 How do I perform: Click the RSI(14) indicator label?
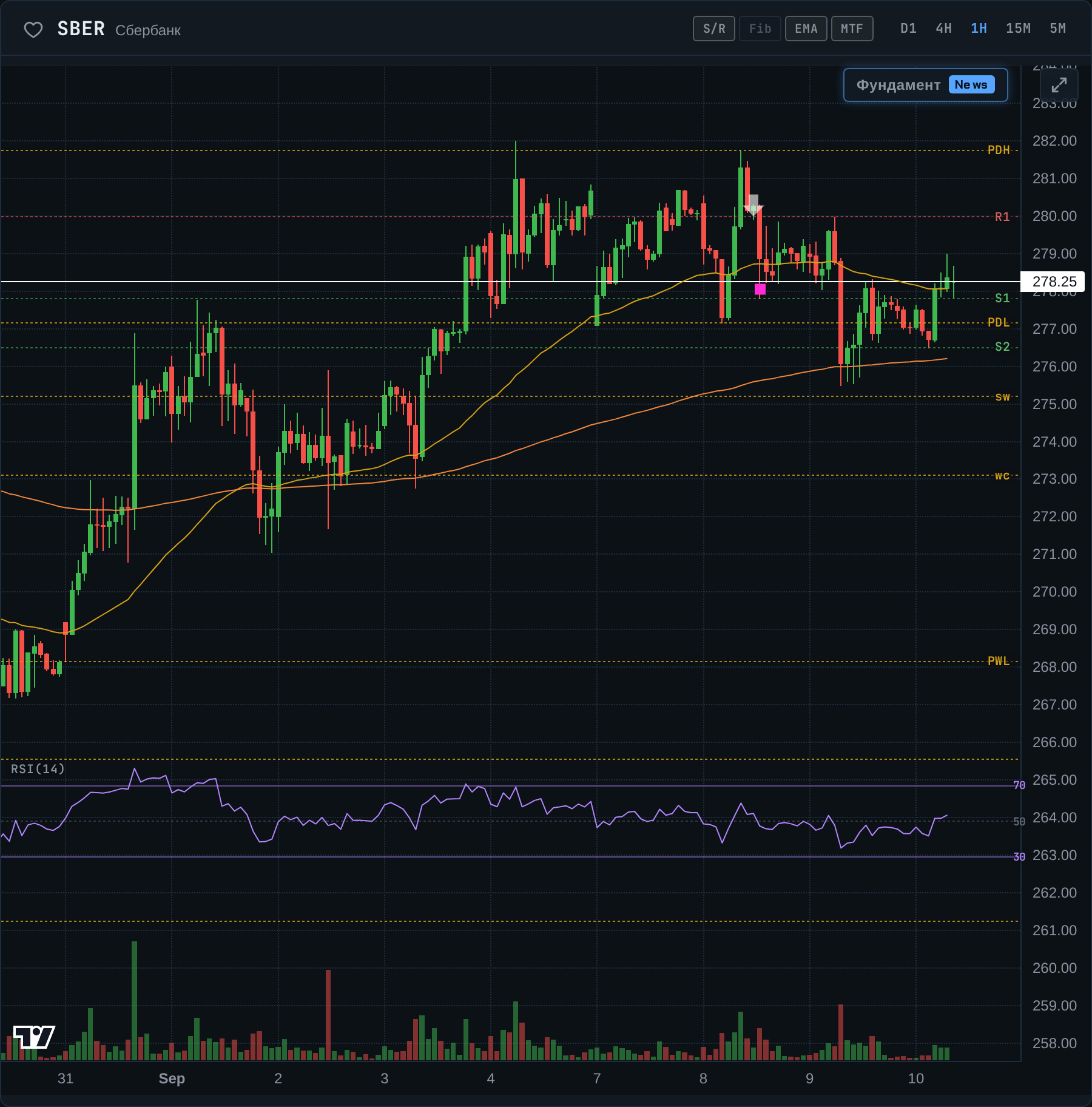[38, 769]
